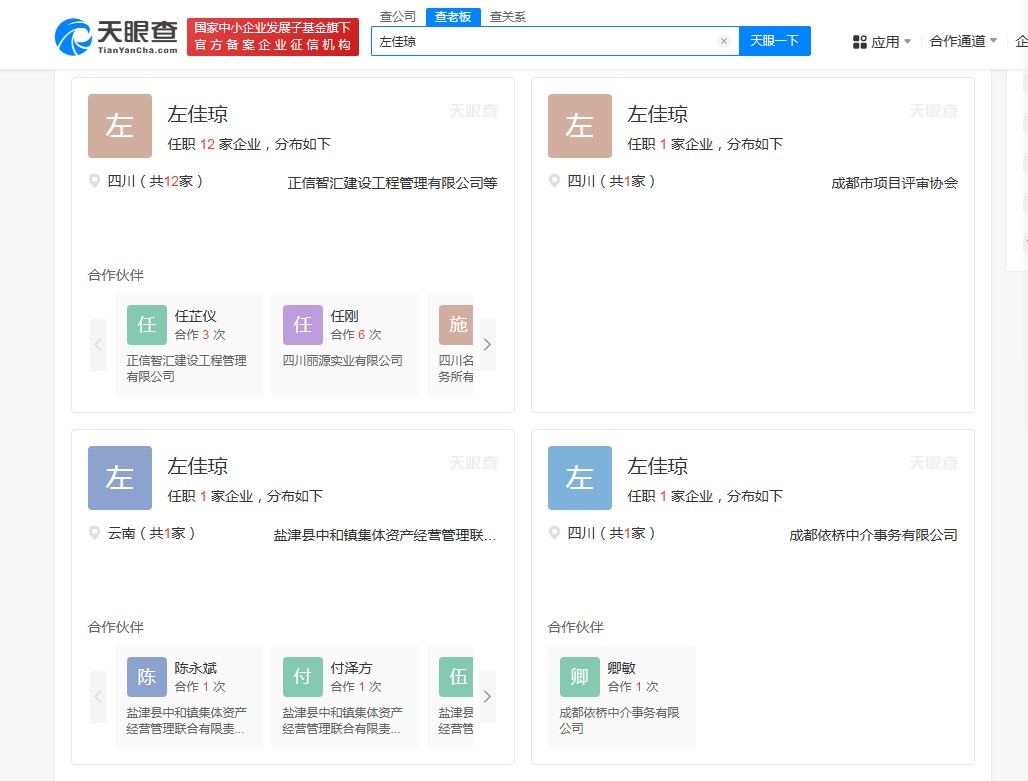
Task: Open 正信智汇建设工程管理有限公司等 company link
Action: pos(392,183)
